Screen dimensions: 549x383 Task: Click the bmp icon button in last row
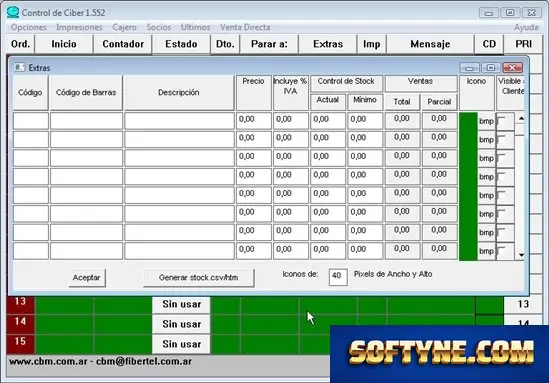point(486,251)
